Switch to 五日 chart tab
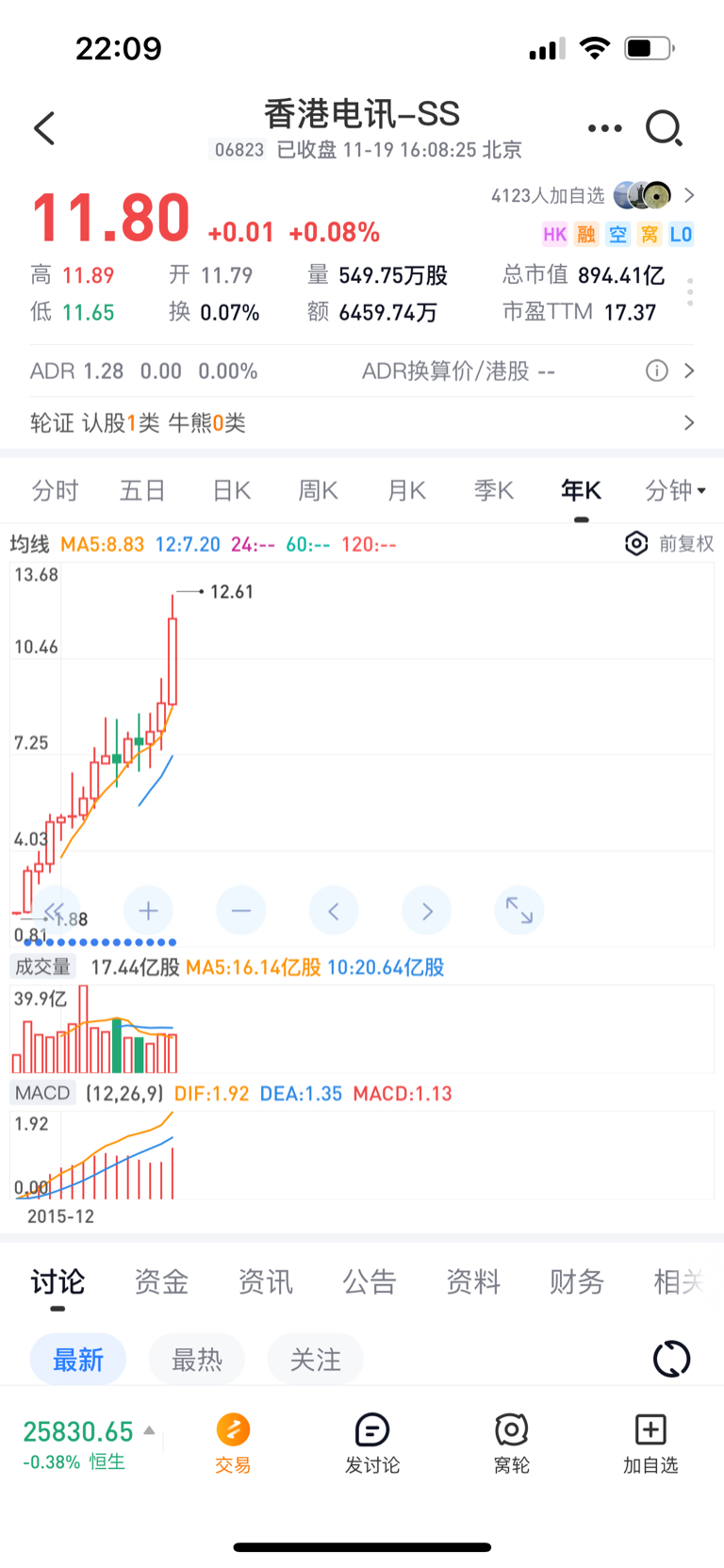 coord(142,490)
